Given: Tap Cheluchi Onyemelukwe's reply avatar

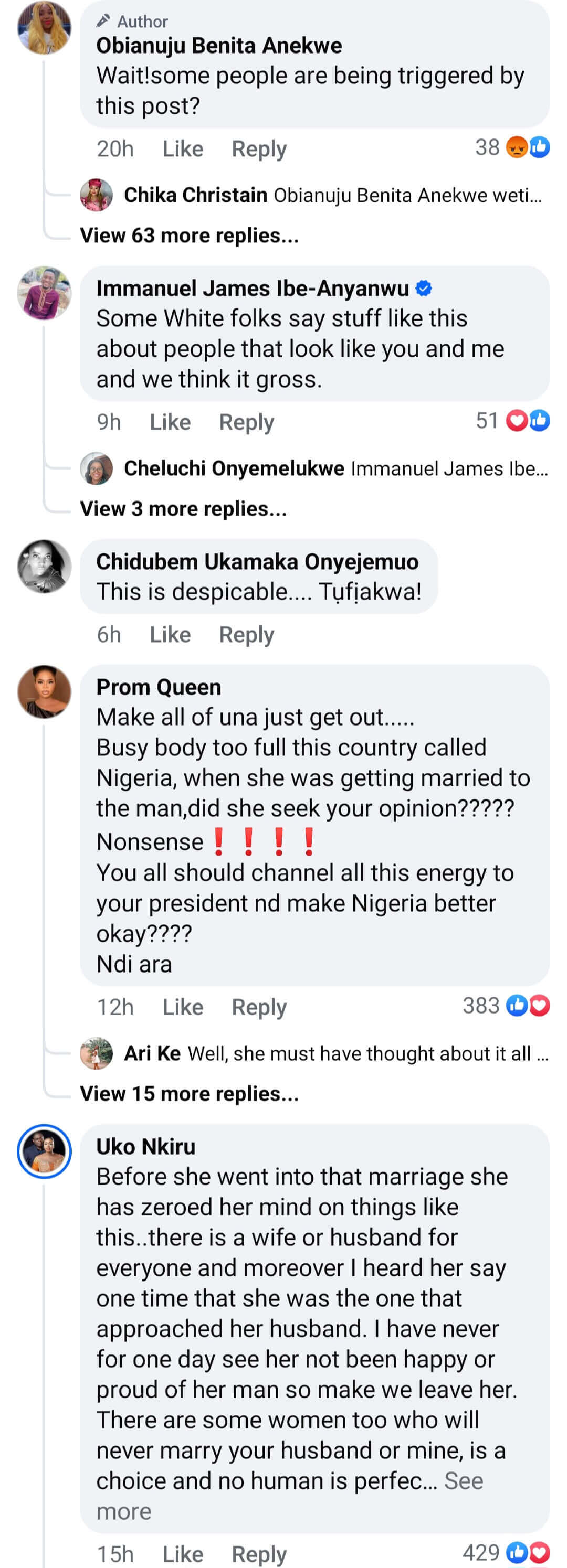Looking at the screenshot, I should pyautogui.click(x=96, y=468).
